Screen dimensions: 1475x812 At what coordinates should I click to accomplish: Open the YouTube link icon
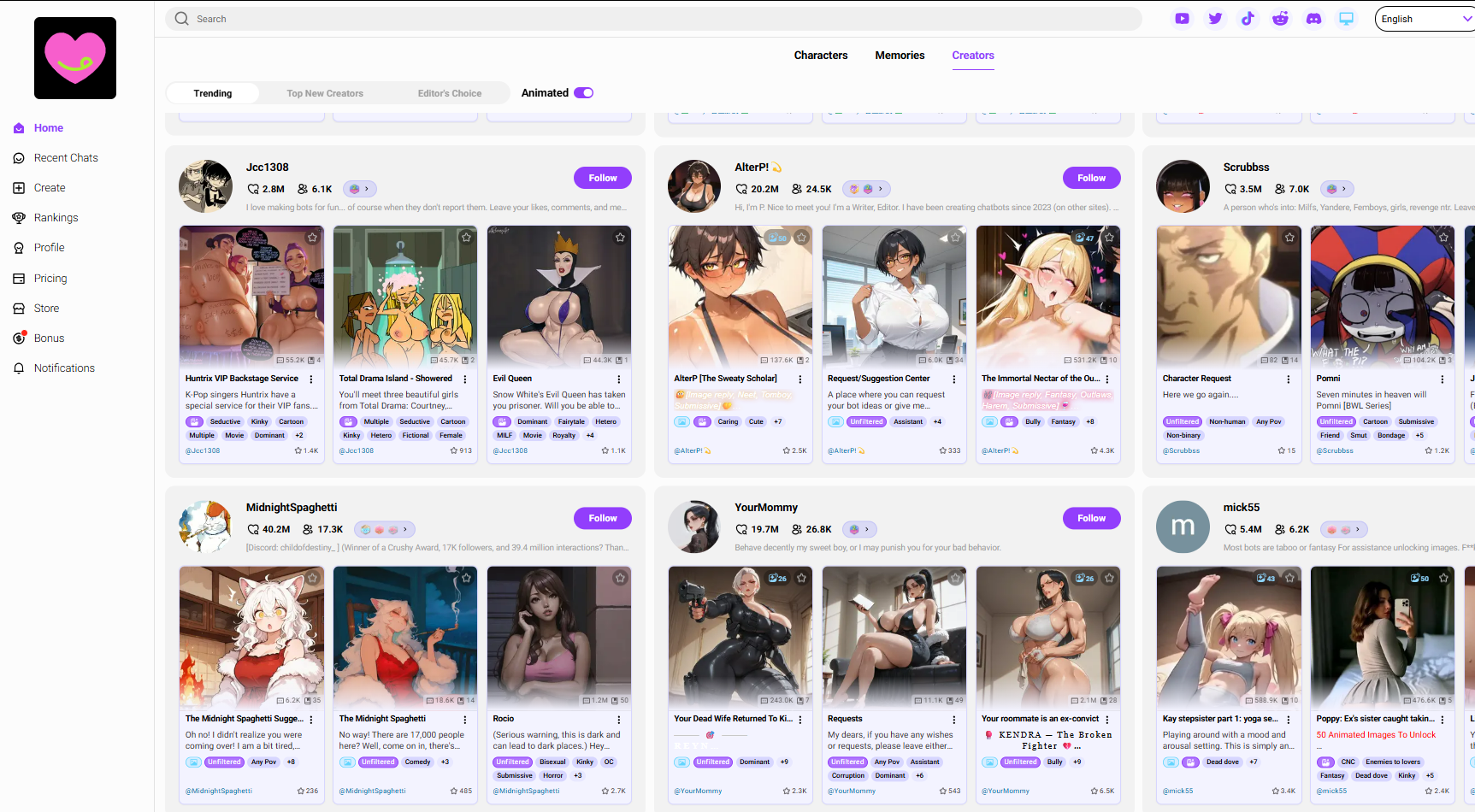click(x=1182, y=19)
